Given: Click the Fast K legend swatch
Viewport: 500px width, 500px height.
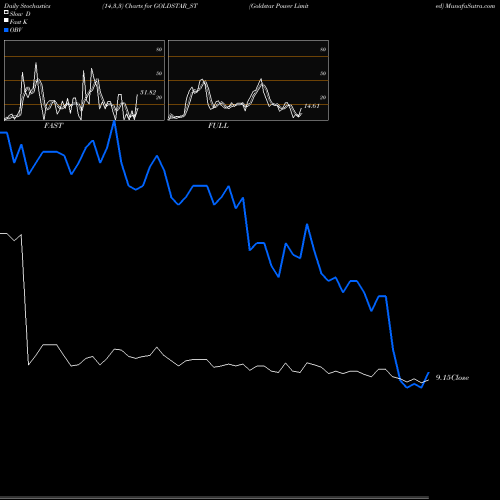Looking at the screenshot, I should 6,20.
